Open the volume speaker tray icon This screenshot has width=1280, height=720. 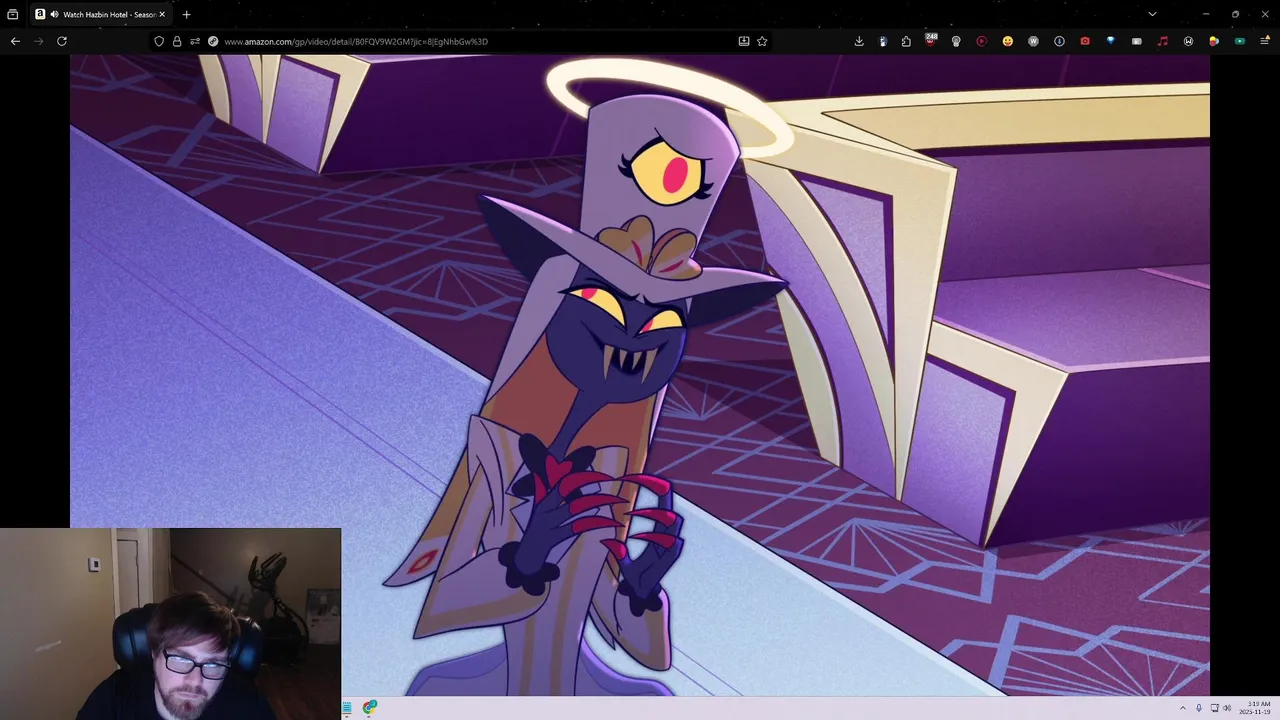[x=1227, y=708]
